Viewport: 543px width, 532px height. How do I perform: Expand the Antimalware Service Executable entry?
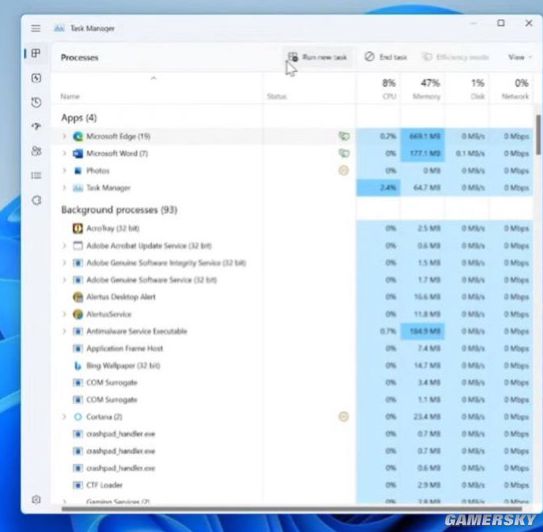[64, 331]
